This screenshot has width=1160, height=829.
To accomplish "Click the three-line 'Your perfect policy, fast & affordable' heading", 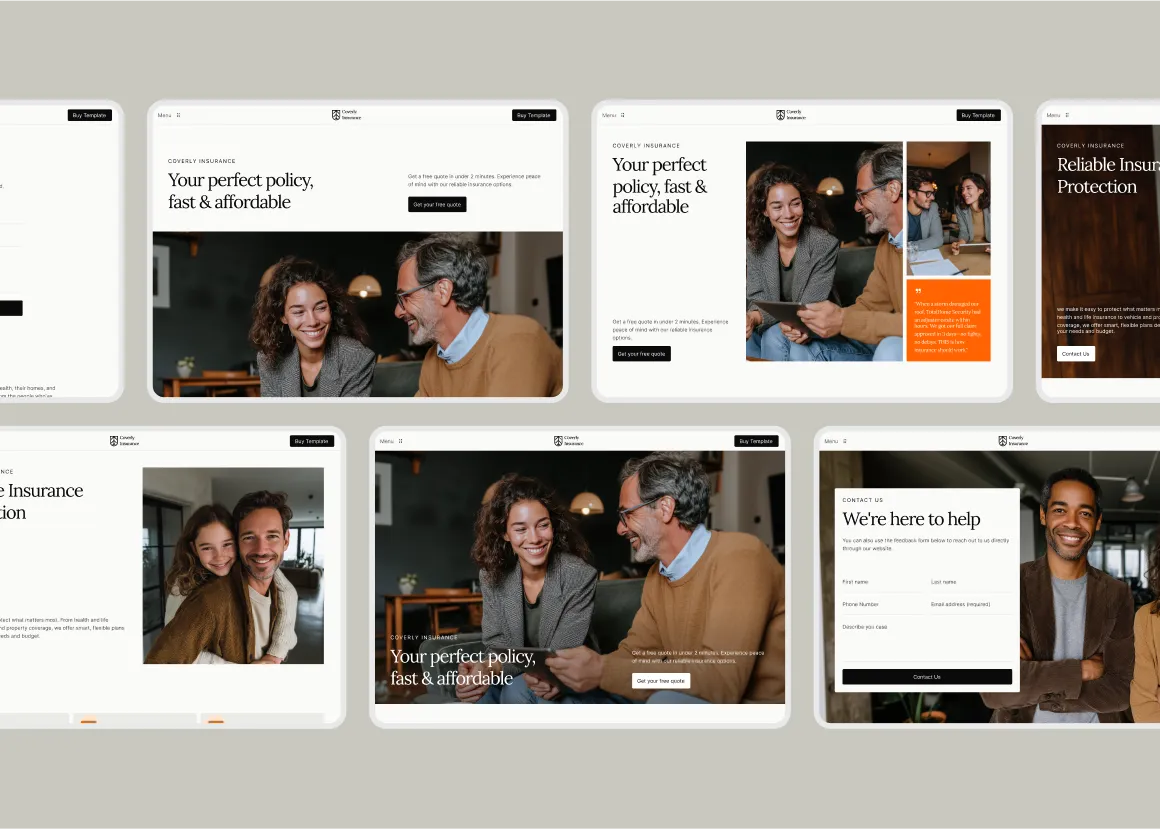I will [660, 185].
